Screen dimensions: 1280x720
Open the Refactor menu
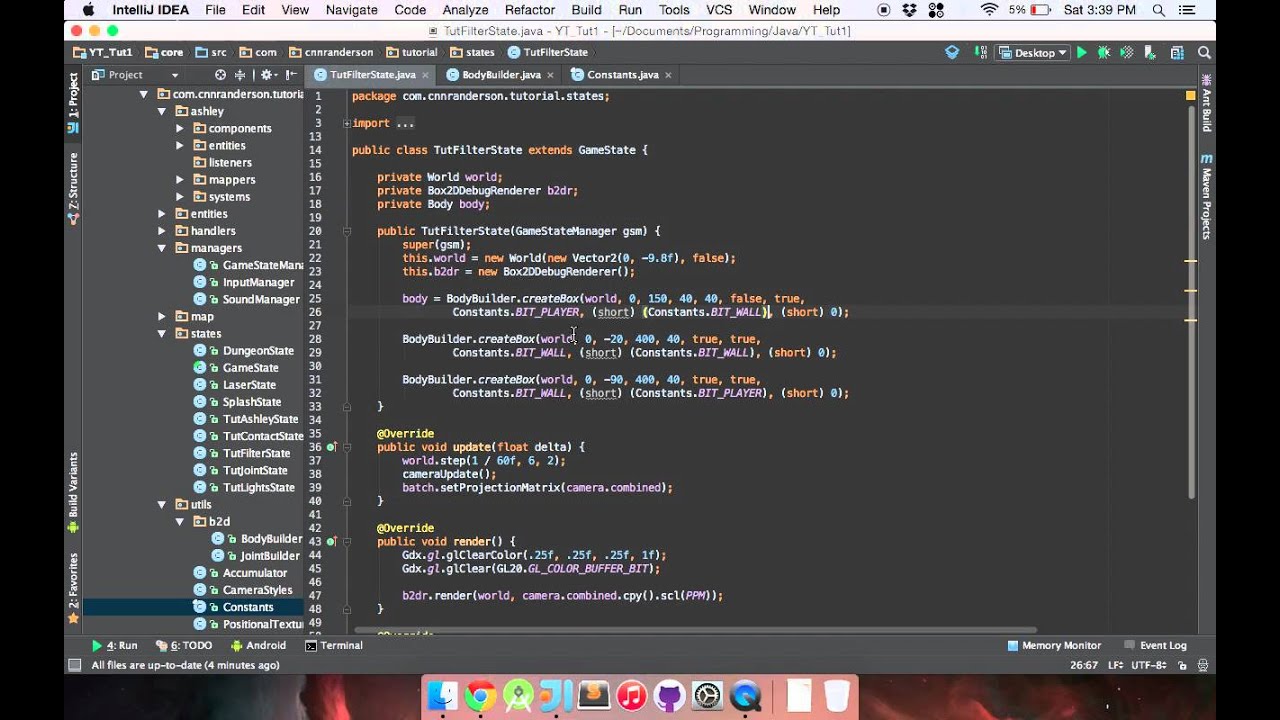click(x=530, y=10)
